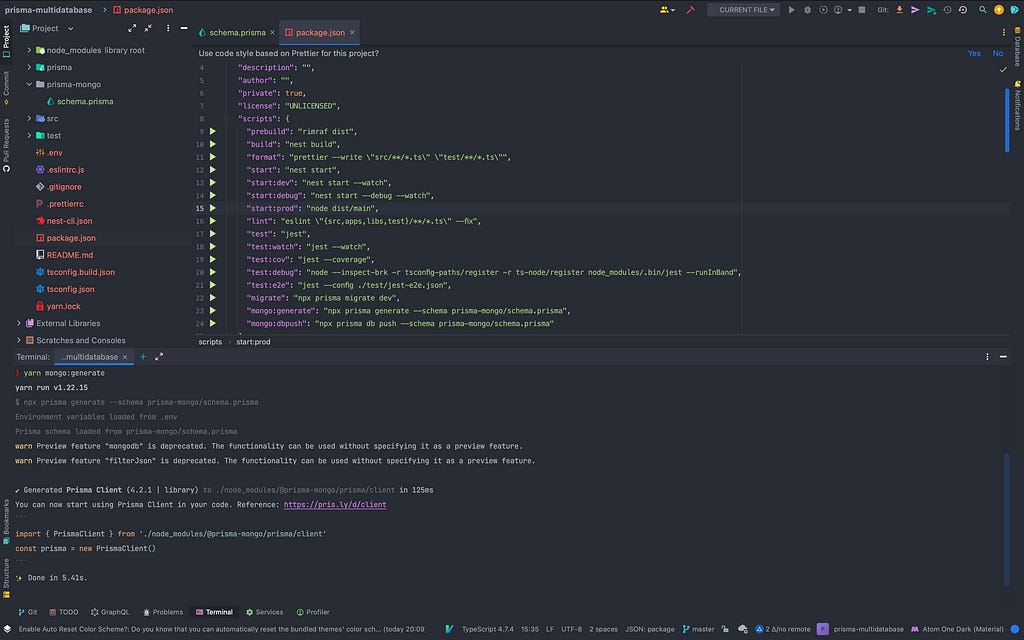
Task: Accept Prettier code style with Yes
Action: [x=974, y=53]
